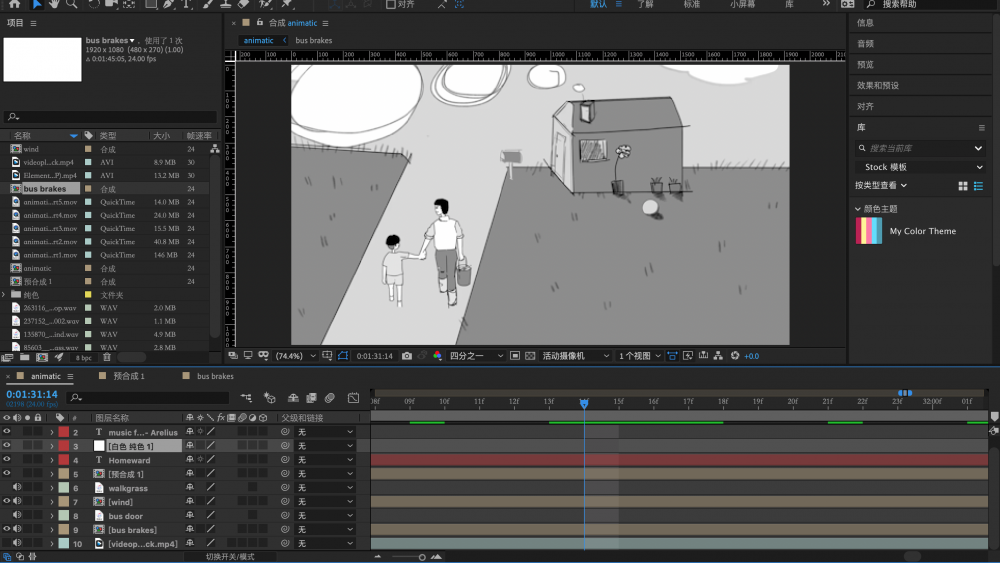Select the Hand tool
The width and height of the screenshot is (1000, 563).
point(54,3)
